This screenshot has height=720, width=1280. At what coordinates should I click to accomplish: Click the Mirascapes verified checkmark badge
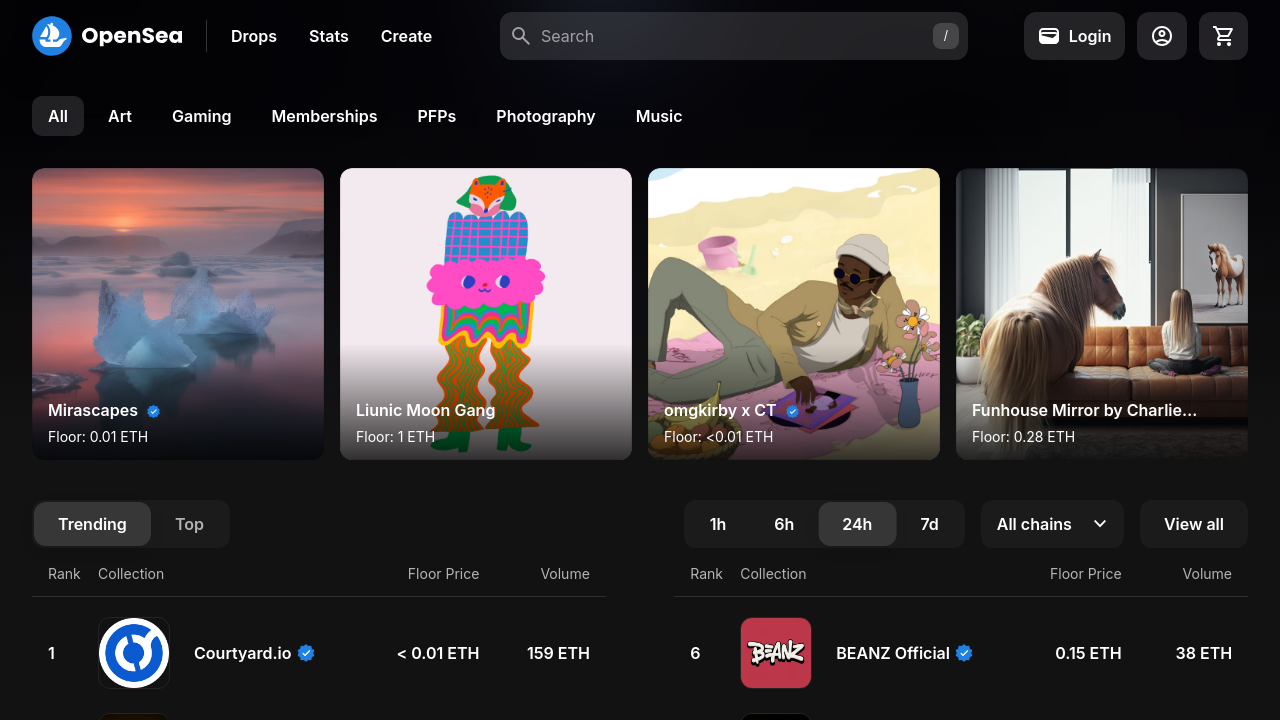pyautogui.click(x=154, y=411)
